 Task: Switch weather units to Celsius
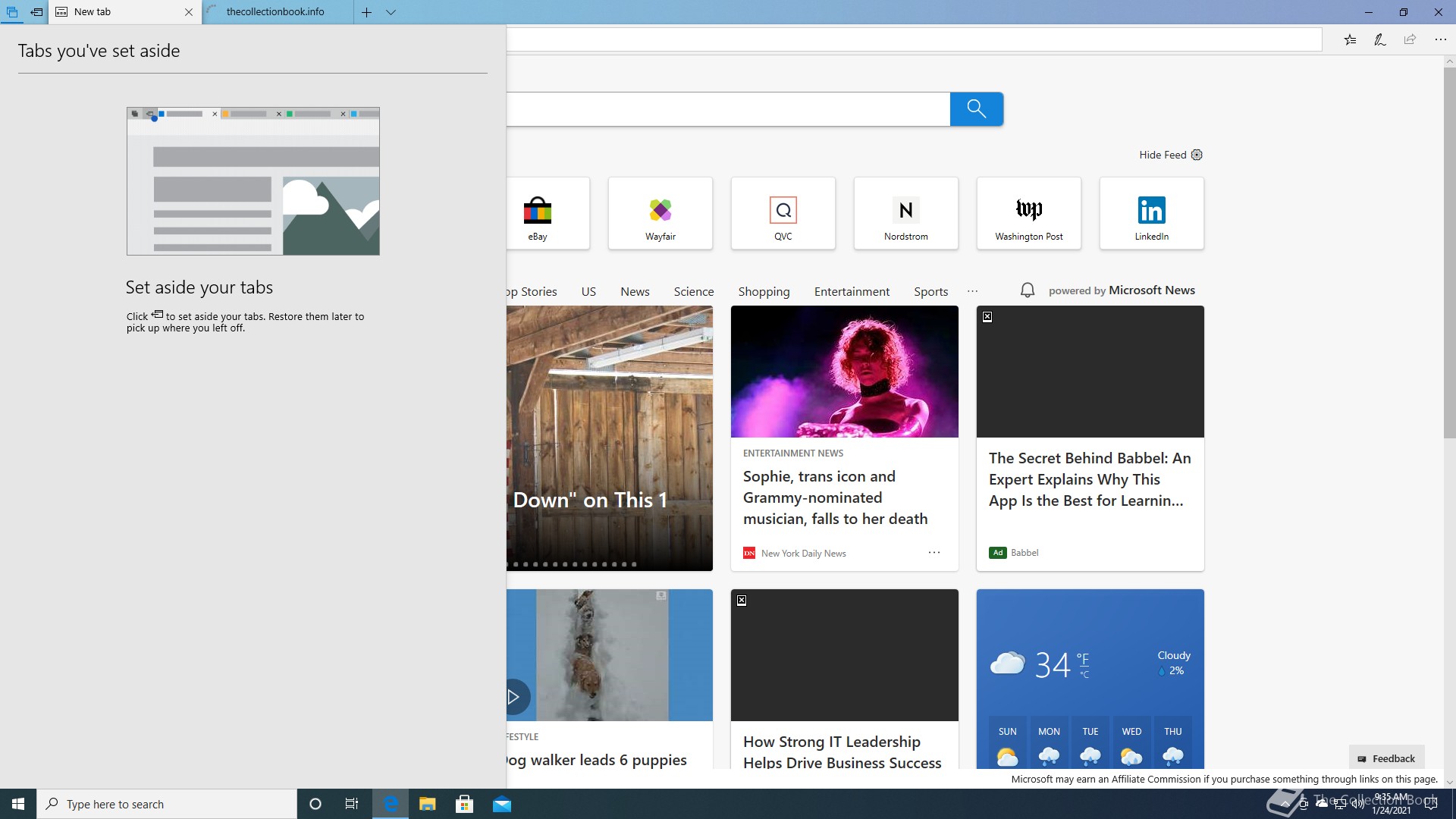tap(1084, 674)
